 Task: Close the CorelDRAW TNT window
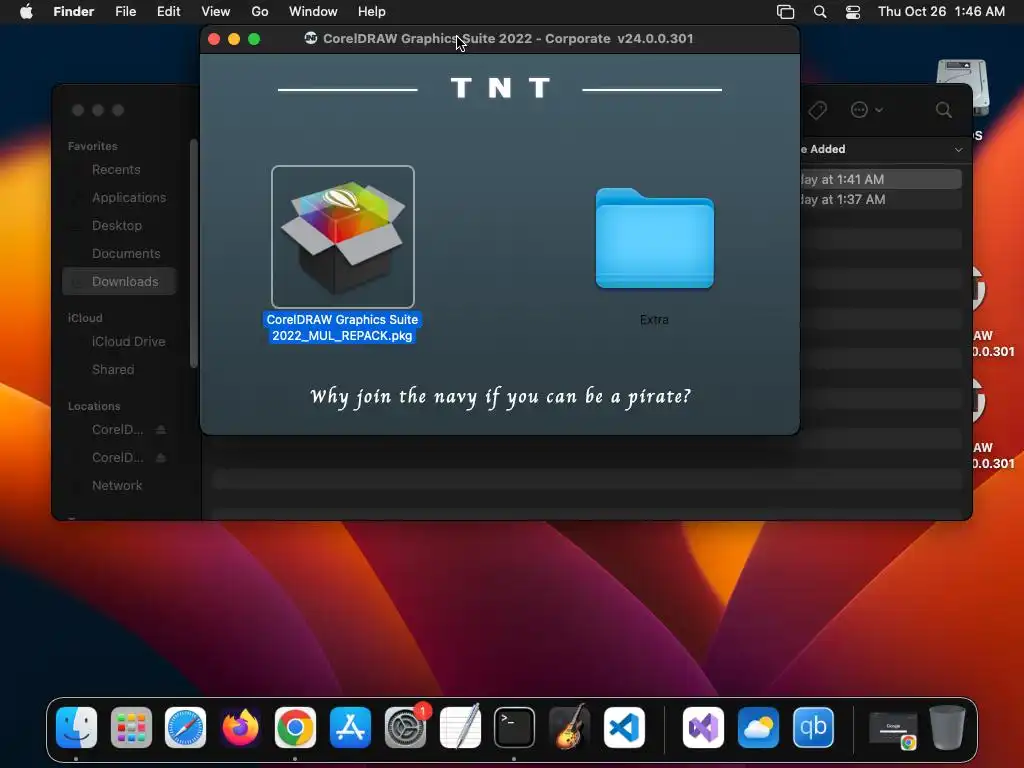tap(214, 39)
